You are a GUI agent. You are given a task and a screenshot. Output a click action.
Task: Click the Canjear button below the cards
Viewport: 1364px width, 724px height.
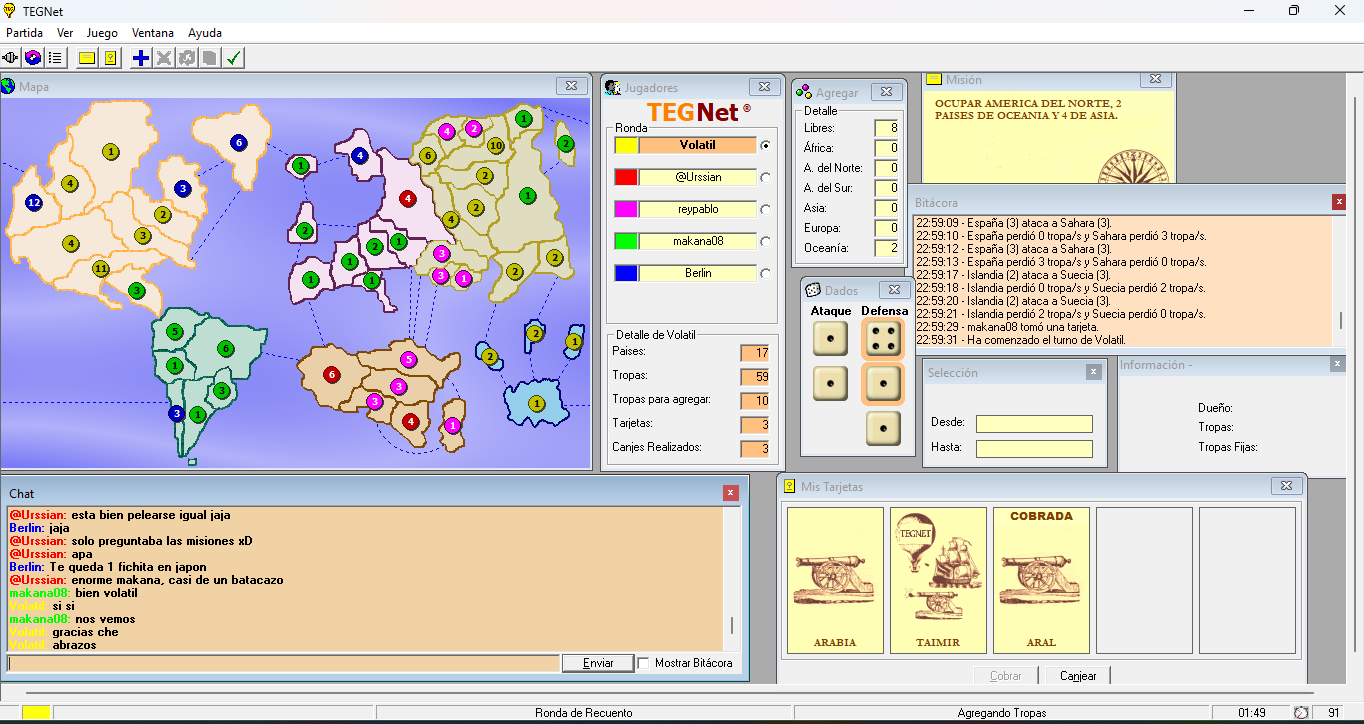coord(1078,676)
